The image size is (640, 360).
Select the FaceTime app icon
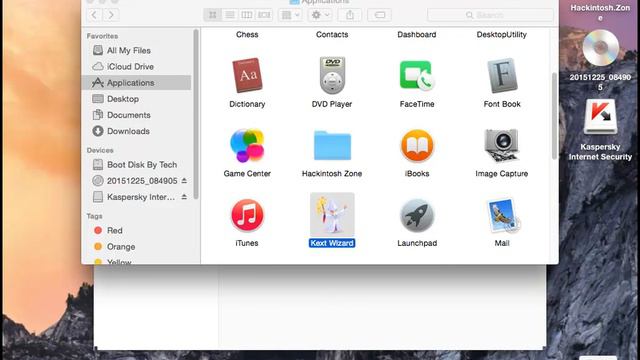417,76
